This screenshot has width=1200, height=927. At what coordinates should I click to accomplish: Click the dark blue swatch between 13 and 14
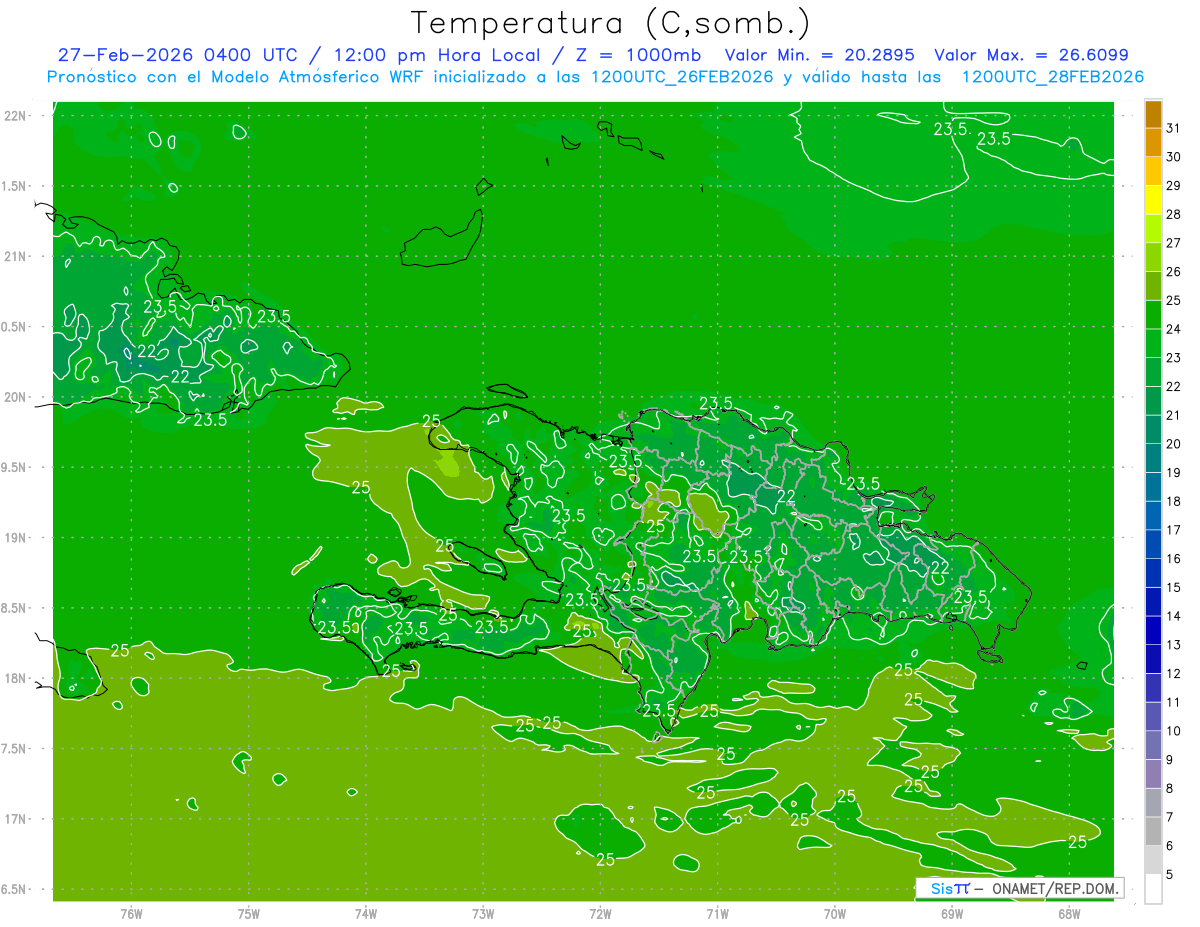click(x=1153, y=630)
